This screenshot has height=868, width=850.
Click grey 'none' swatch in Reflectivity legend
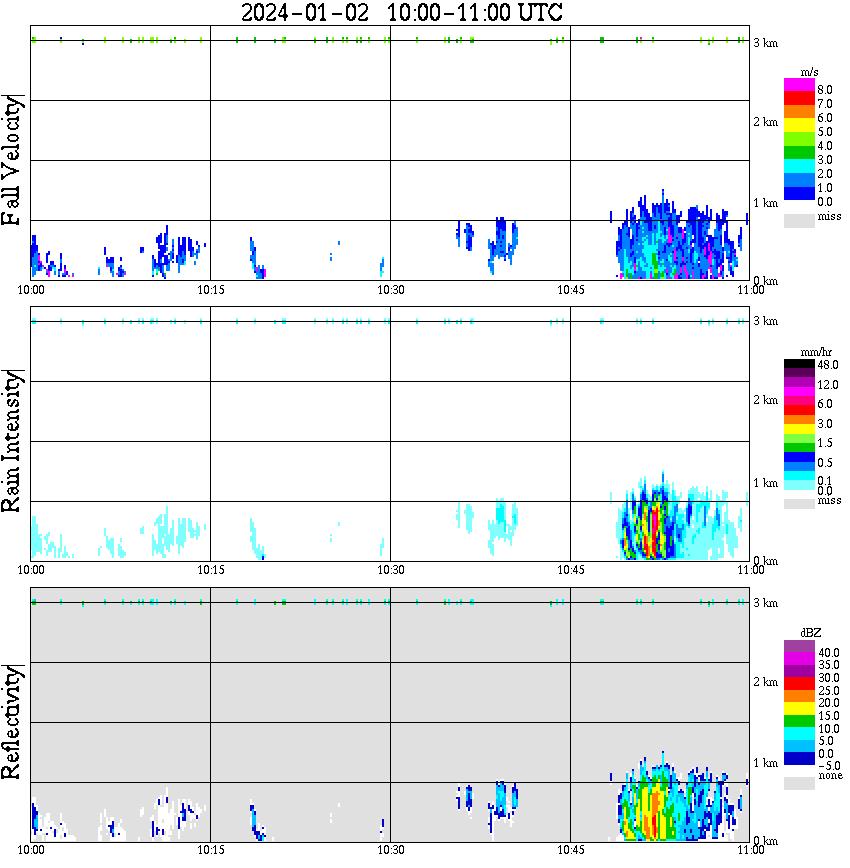(x=799, y=783)
